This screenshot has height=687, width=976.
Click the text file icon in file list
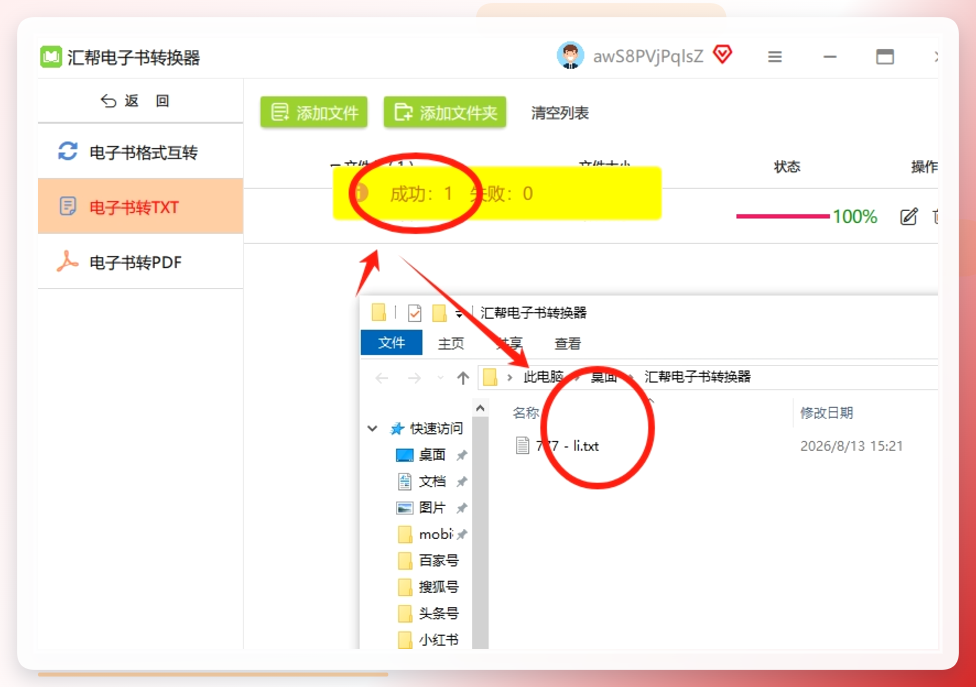pos(523,446)
